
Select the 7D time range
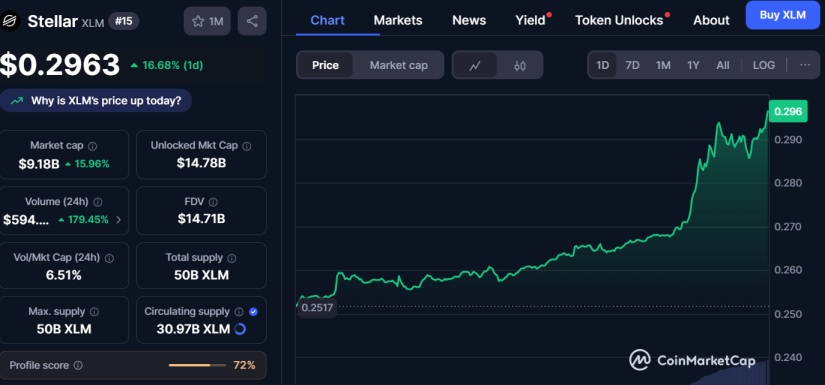(632, 65)
